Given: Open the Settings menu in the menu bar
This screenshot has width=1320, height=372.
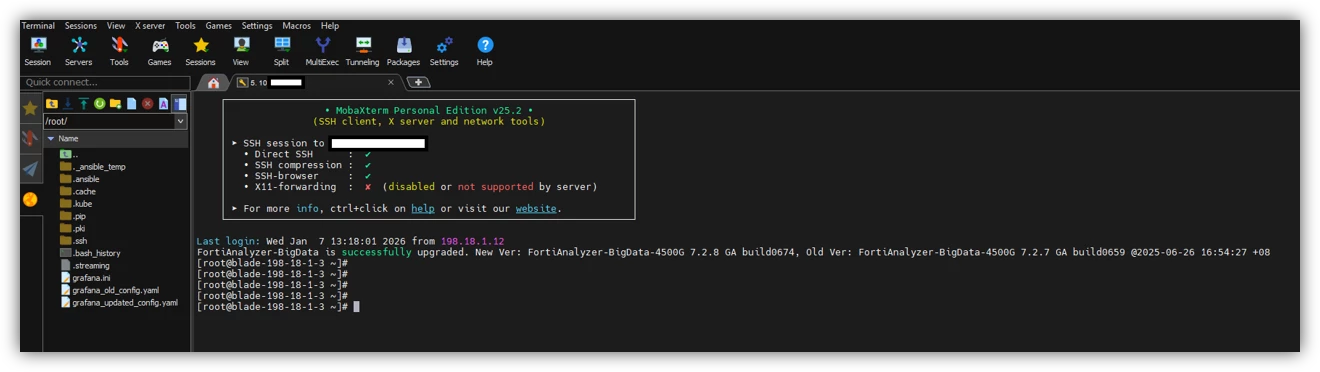Looking at the screenshot, I should click(257, 26).
